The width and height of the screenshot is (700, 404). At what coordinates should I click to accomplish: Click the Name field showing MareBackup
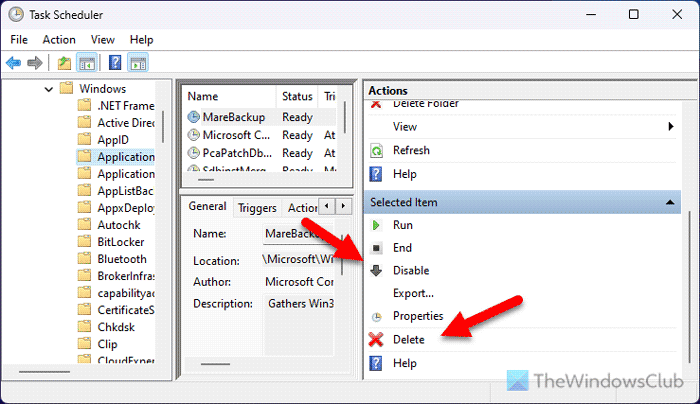pos(298,233)
